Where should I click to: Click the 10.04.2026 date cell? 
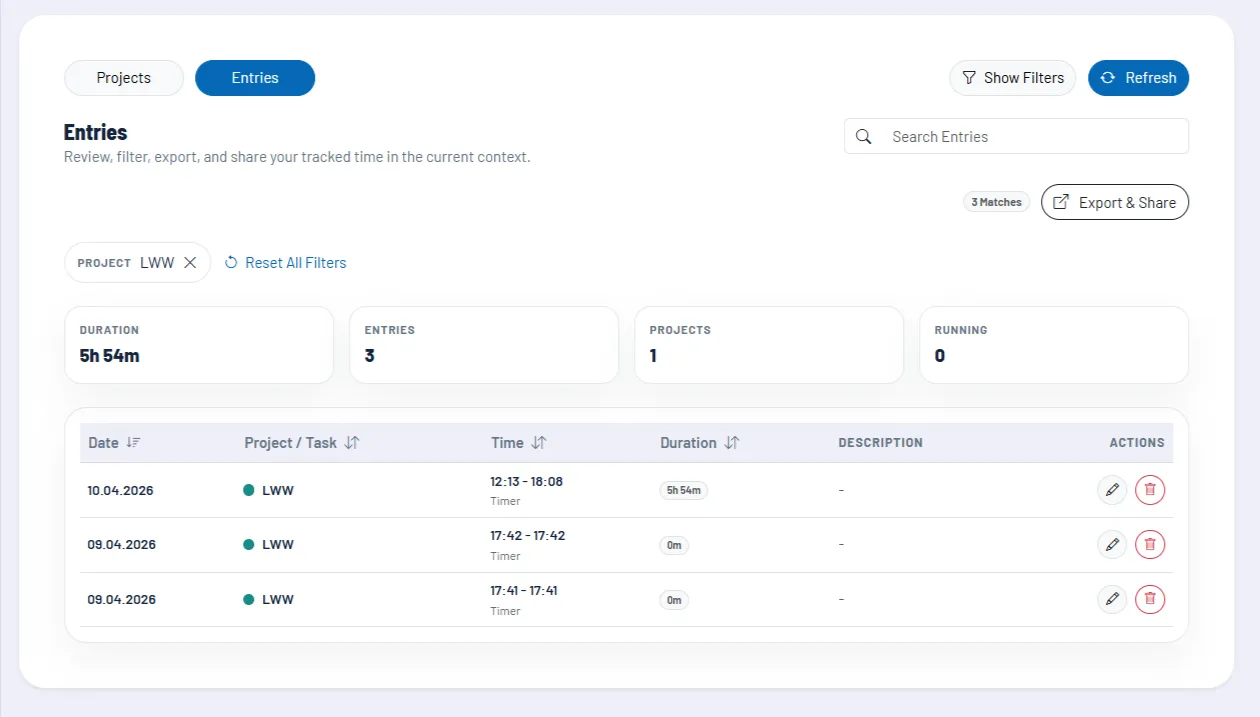point(121,491)
